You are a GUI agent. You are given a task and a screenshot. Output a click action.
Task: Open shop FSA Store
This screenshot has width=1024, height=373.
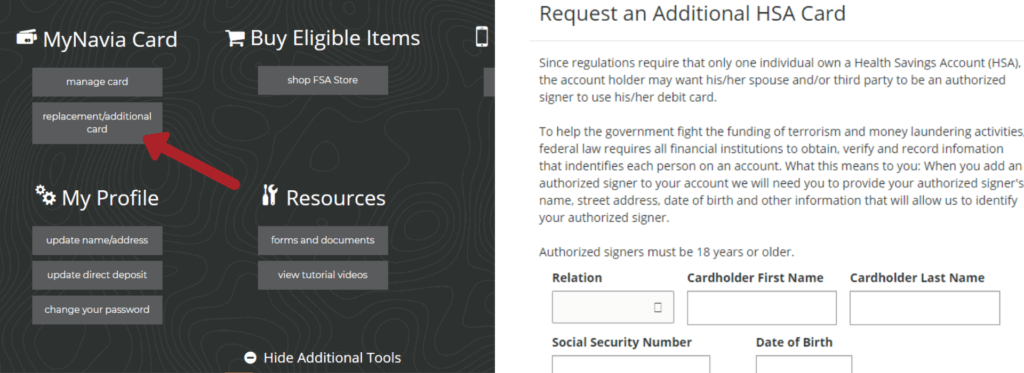[x=323, y=80]
